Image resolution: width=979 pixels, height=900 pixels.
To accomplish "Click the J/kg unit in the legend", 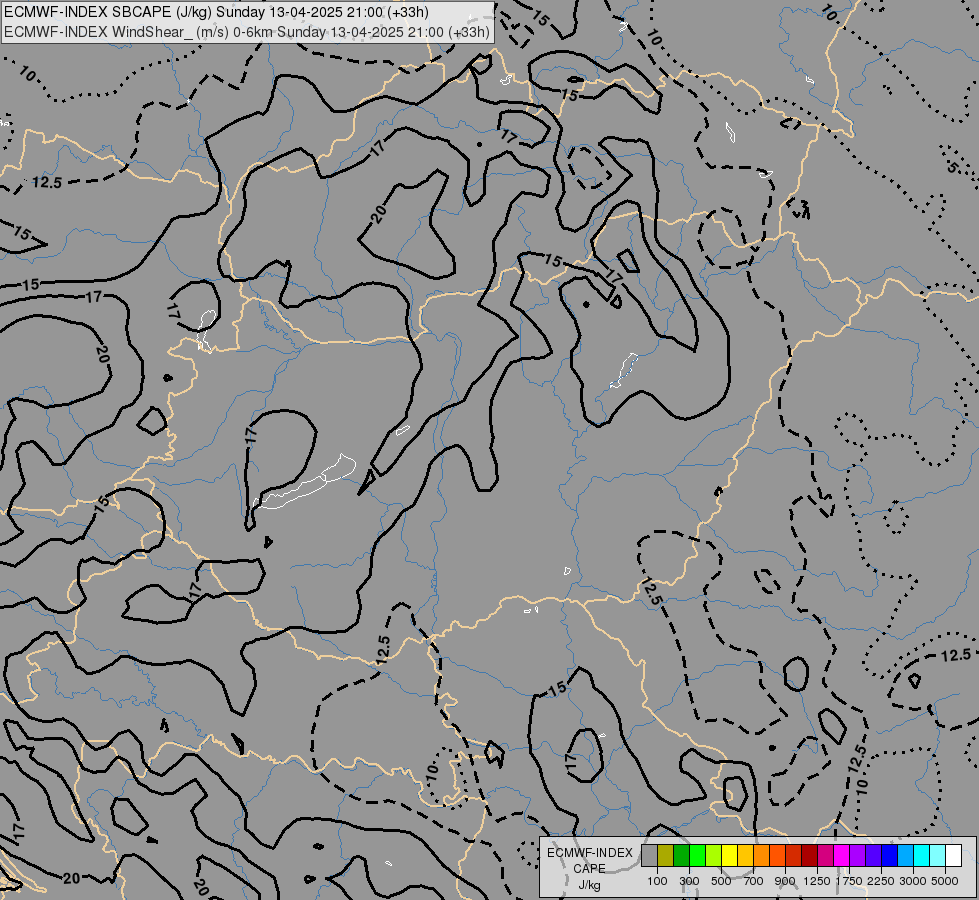I will [589, 885].
